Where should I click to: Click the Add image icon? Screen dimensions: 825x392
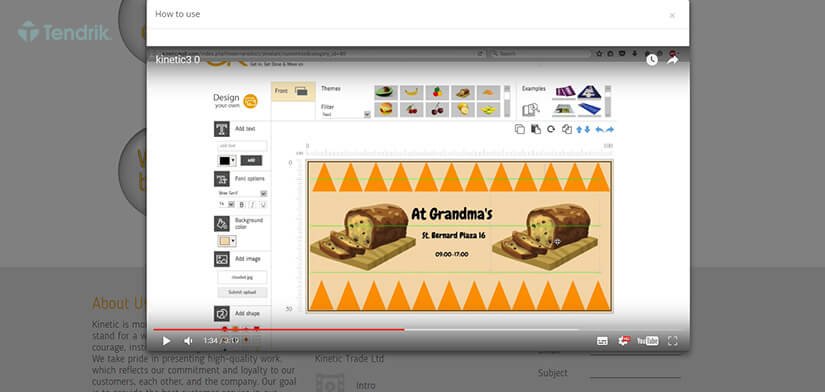tap(222, 259)
